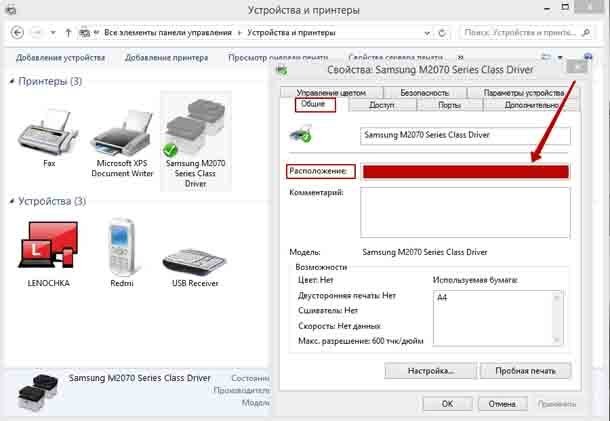Click the Комментарий text area
The height and width of the screenshot is (421, 610).
click(x=465, y=212)
